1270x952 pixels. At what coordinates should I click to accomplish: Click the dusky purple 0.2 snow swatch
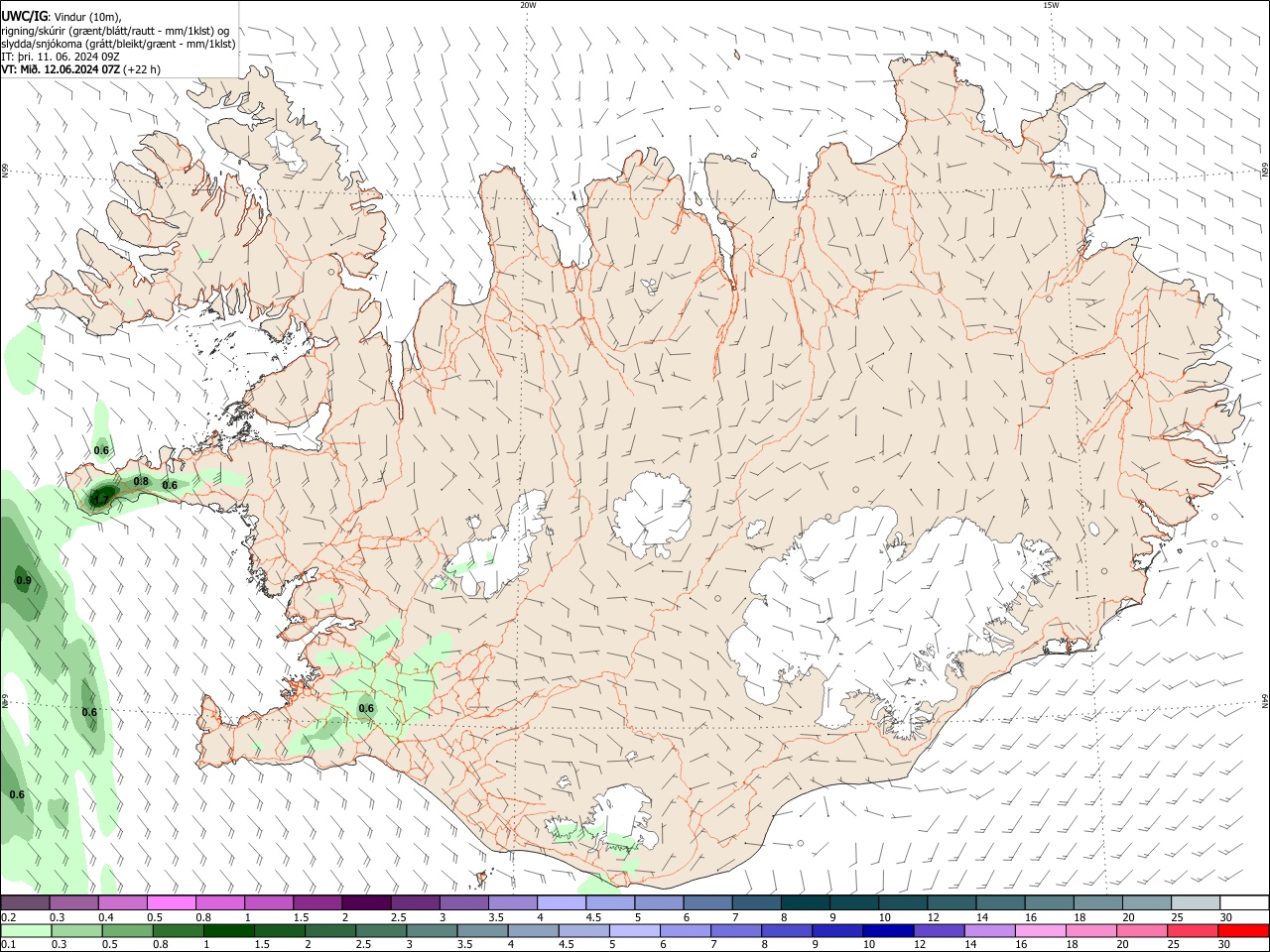(x=25, y=903)
